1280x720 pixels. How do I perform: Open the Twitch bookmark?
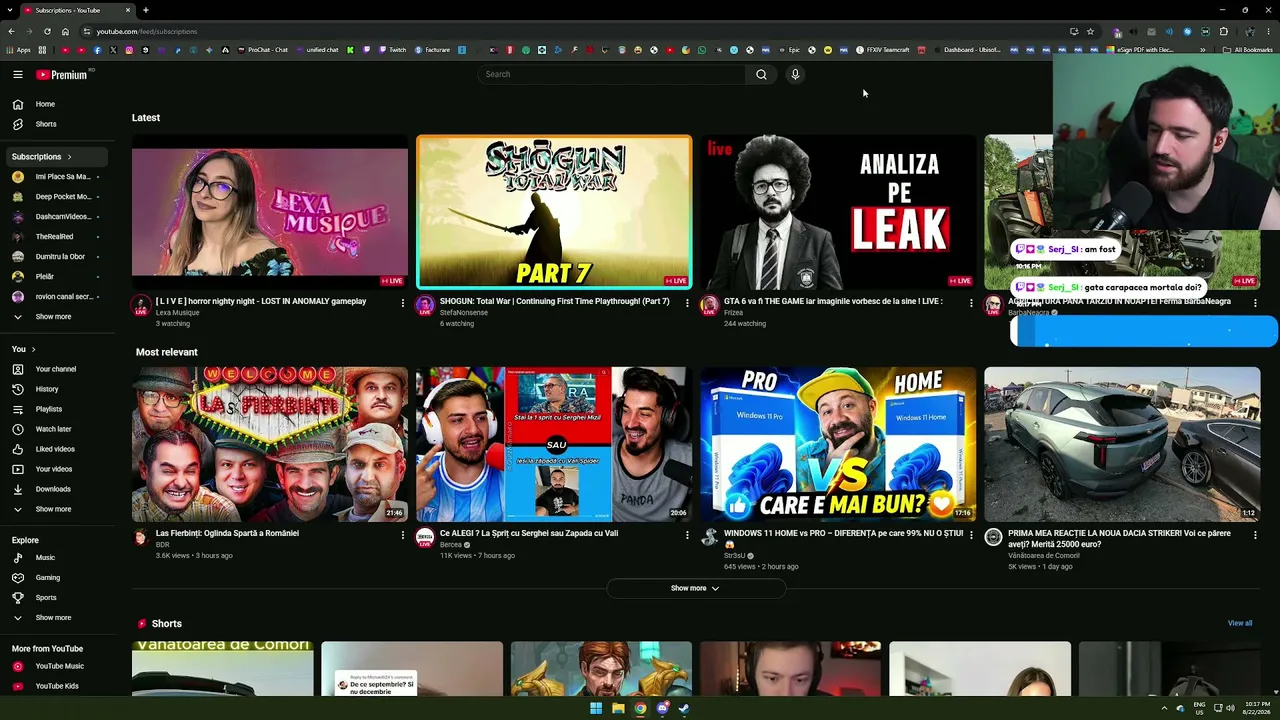[x=391, y=50]
